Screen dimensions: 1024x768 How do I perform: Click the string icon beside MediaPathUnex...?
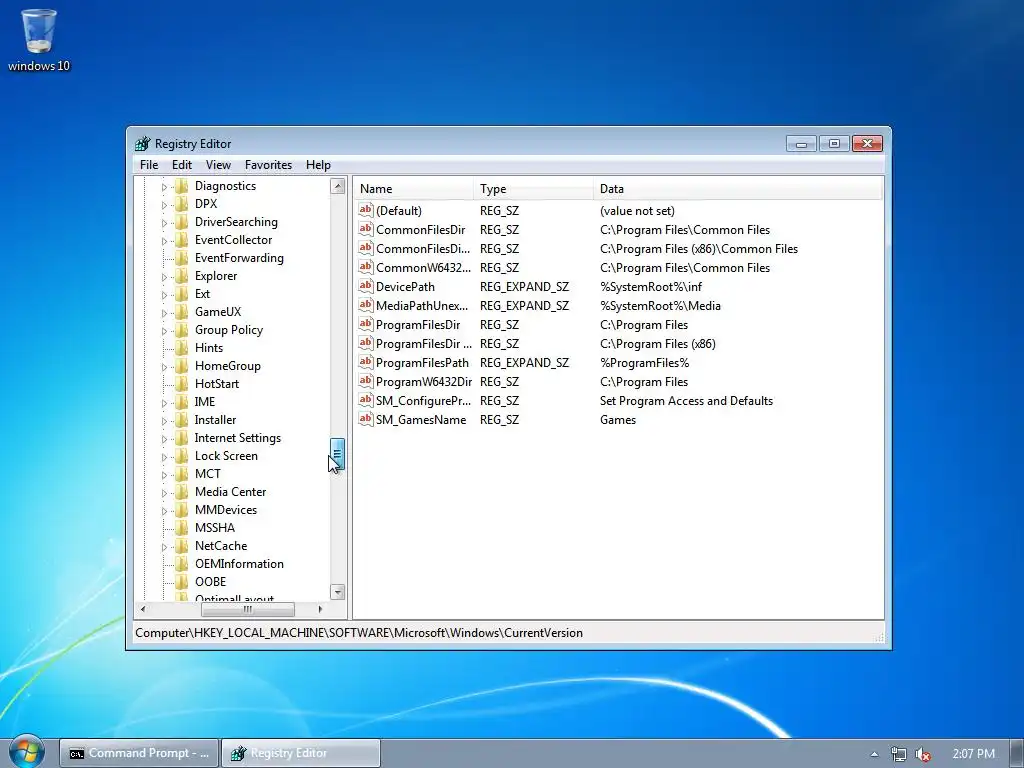366,305
